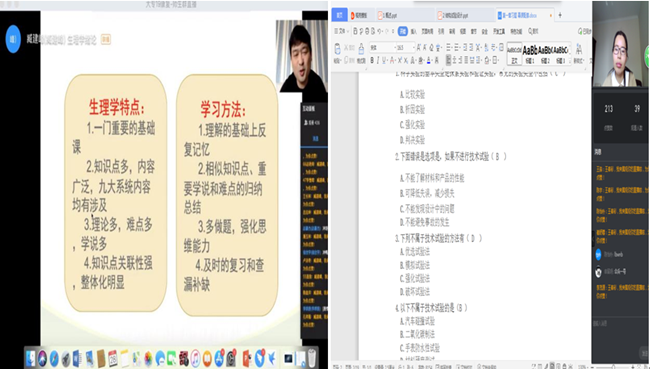Screen dimensions: 650x369
Task: Click the paste clipboard icon
Action: [337, 49]
